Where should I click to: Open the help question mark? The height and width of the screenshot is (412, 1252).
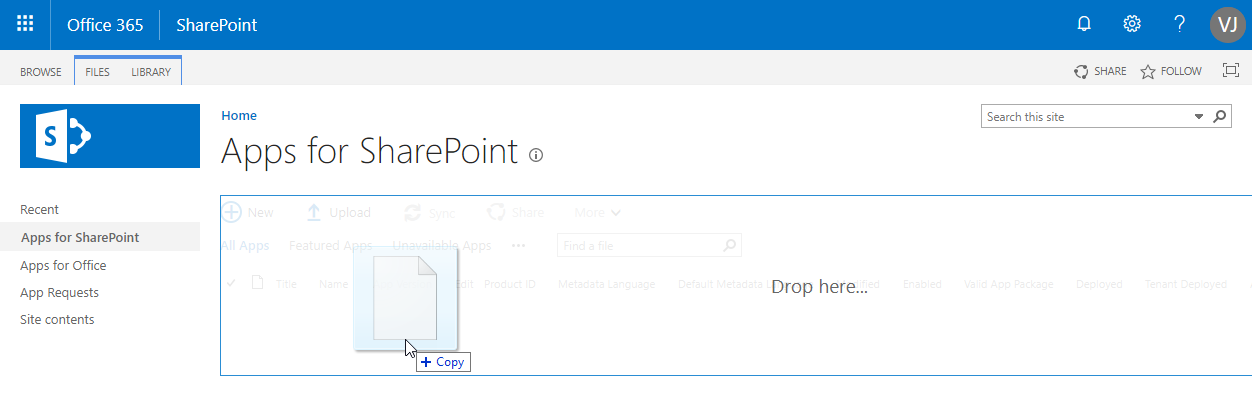(x=1180, y=24)
